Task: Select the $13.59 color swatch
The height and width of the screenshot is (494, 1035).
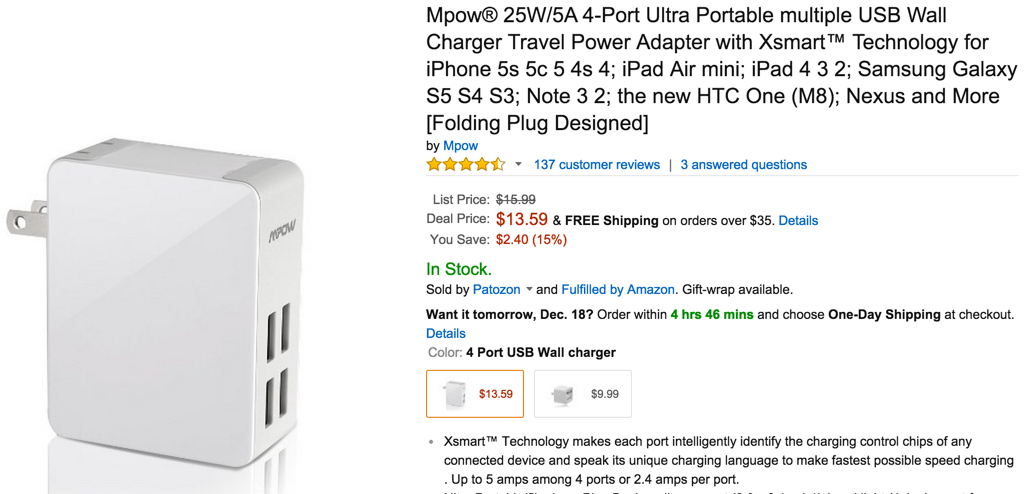Action: pyautogui.click(x=475, y=394)
